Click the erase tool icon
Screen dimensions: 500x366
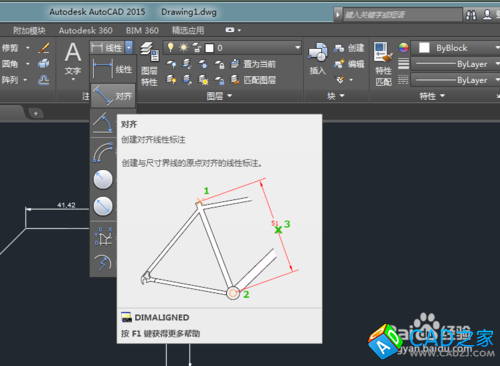click(44, 48)
